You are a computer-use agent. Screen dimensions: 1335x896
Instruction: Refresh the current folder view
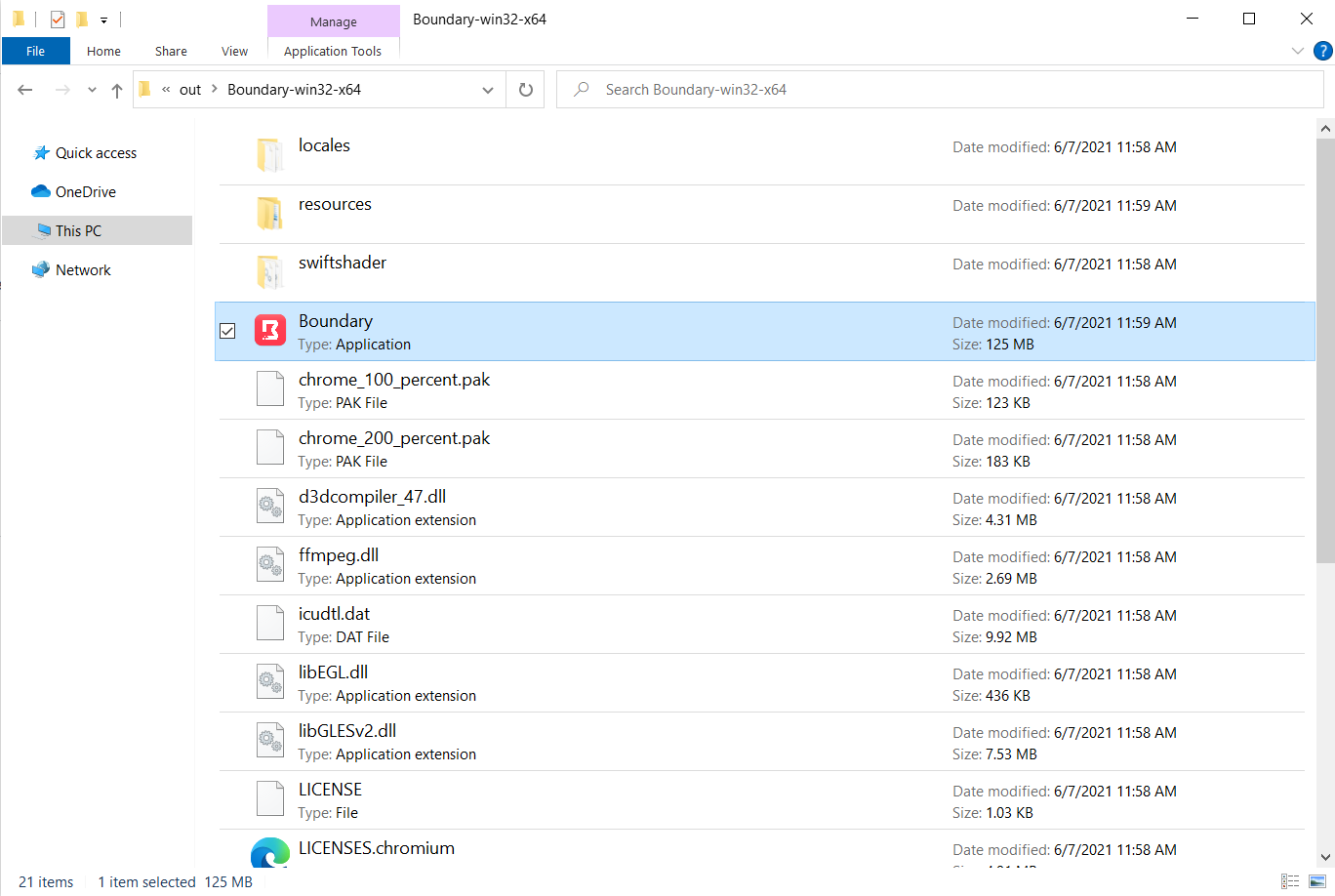pyautogui.click(x=526, y=90)
